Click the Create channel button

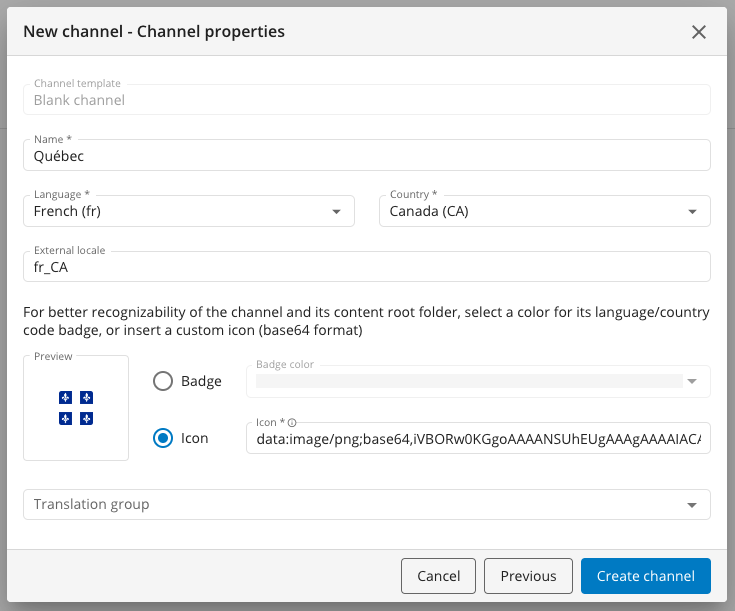click(645, 576)
